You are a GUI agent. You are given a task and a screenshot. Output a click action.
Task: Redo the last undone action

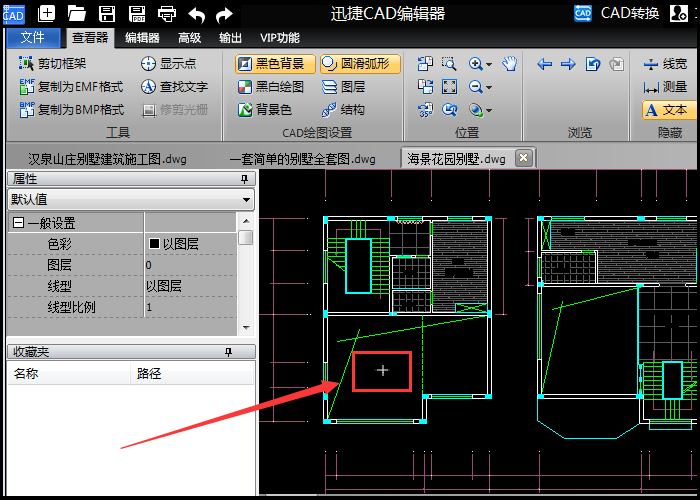224,14
